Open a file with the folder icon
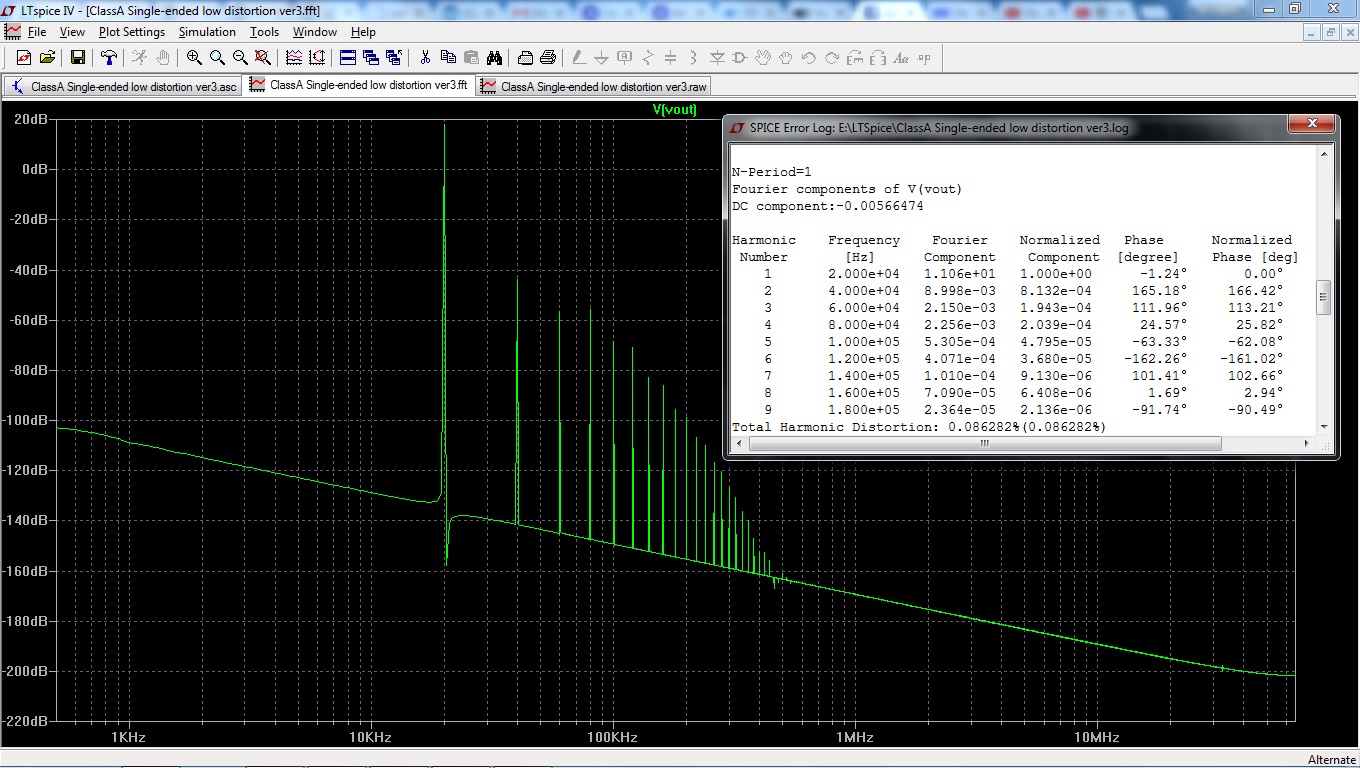 tap(47, 57)
